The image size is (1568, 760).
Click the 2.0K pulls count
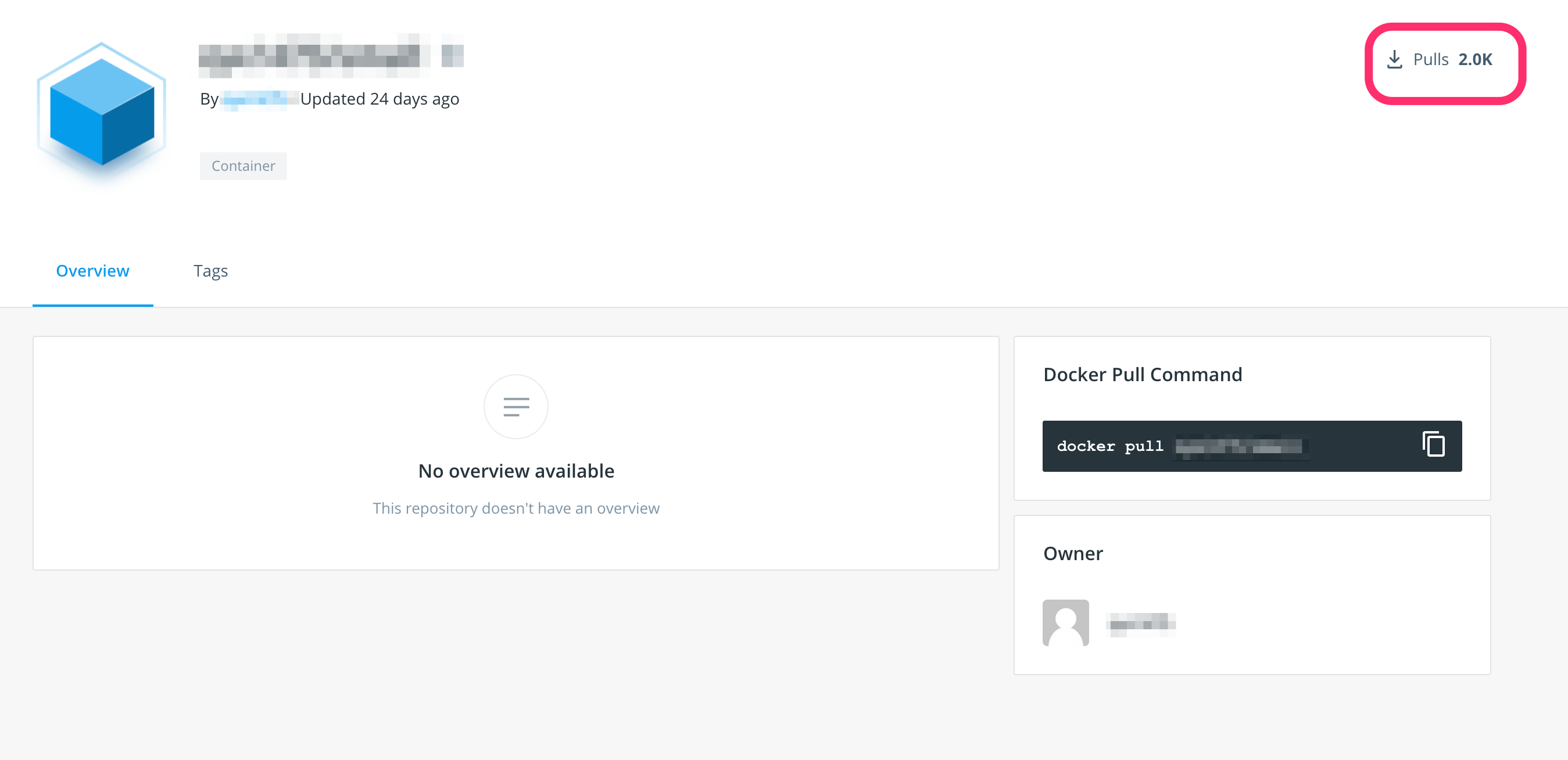coord(1475,60)
